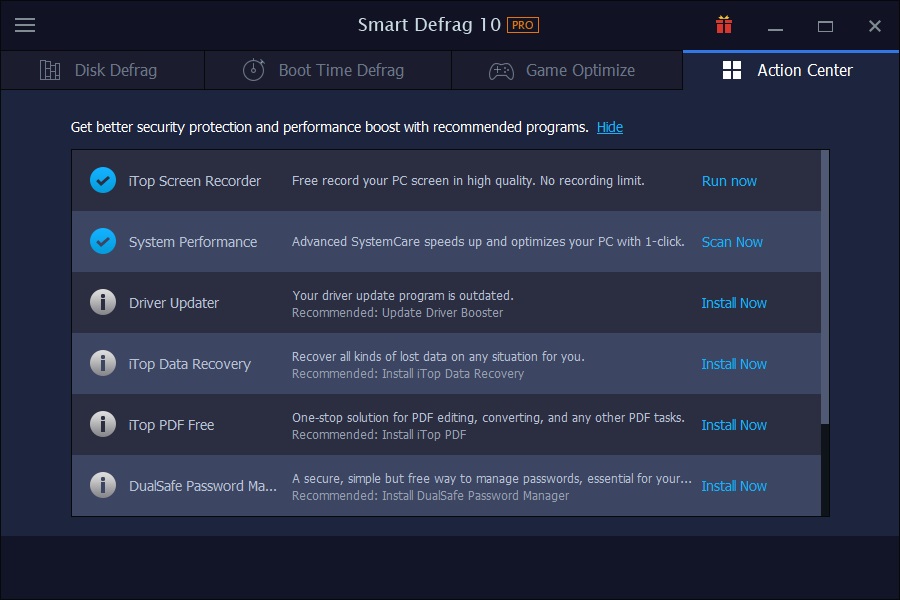Run iTop Screen Recorder now
This screenshot has width=900, height=600.
click(x=729, y=181)
